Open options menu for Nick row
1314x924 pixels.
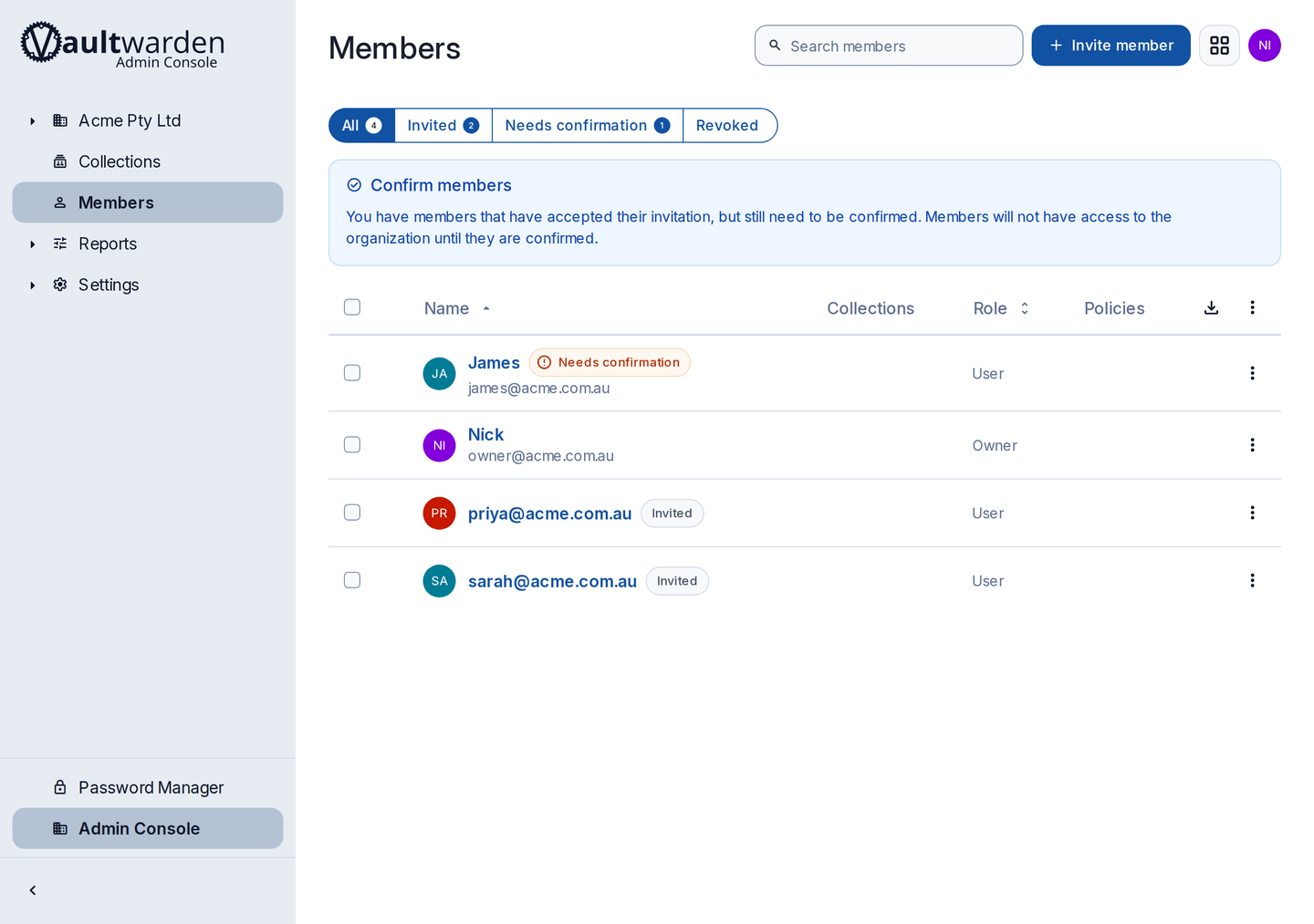pyautogui.click(x=1252, y=445)
